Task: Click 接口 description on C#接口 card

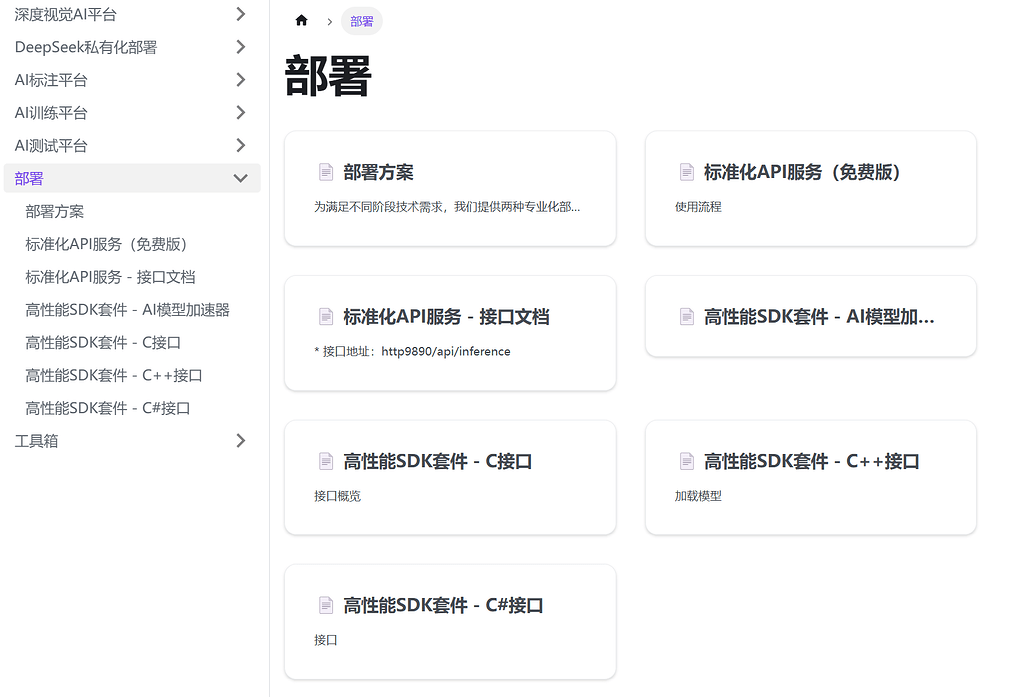Action: coord(325,640)
